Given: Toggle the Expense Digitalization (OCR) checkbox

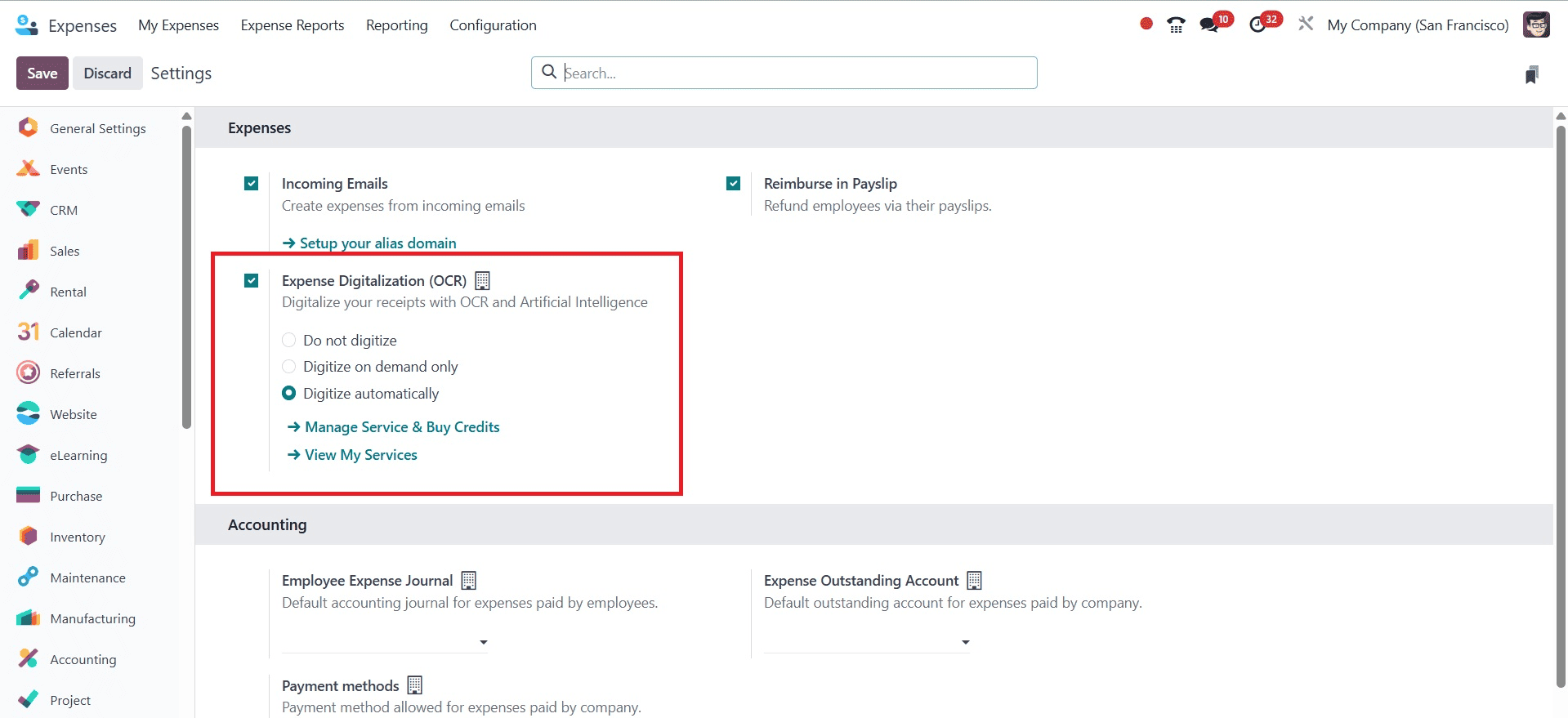Looking at the screenshot, I should 251,281.
